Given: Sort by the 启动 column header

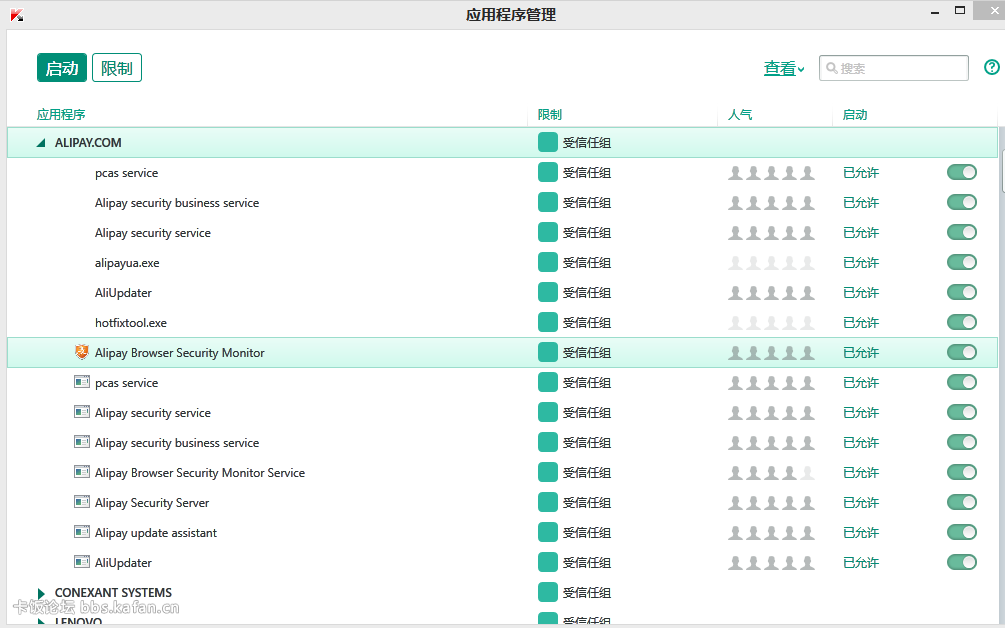Looking at the screenshot, I should point(854,115).
